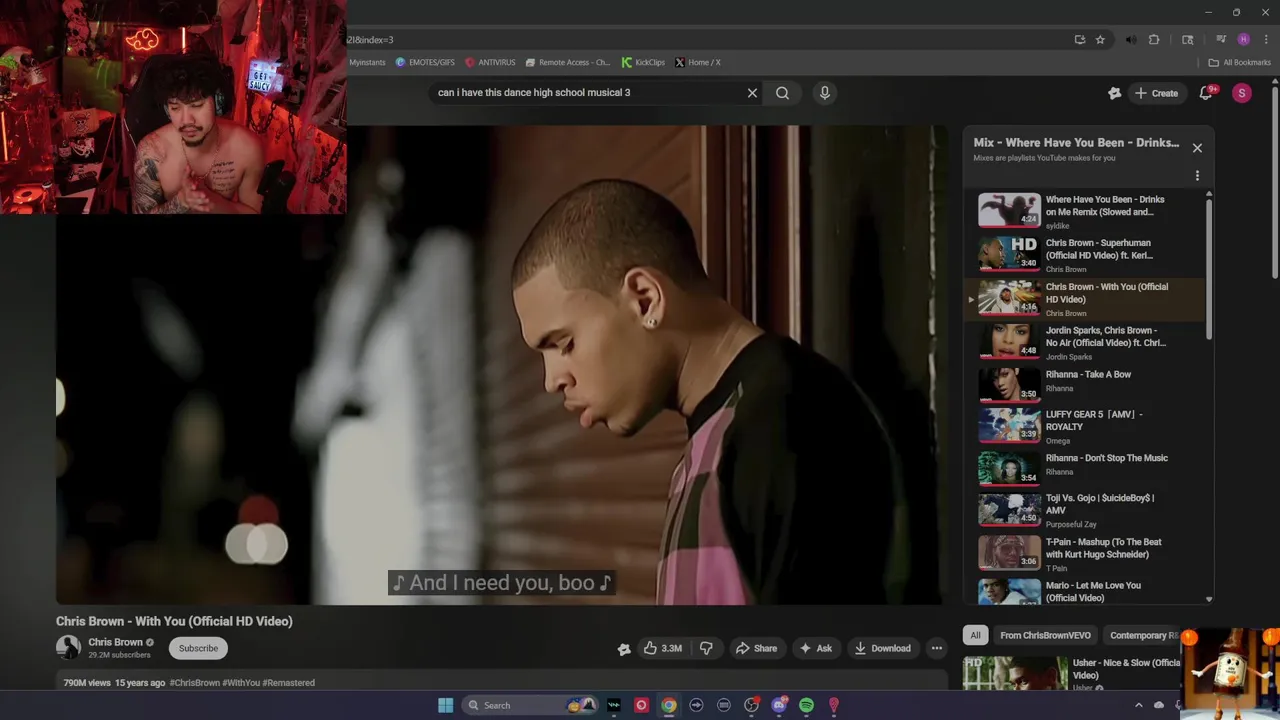Share the Chris Brown video
The width and height of the screenshot is (1280, 720).
point(756,648)
